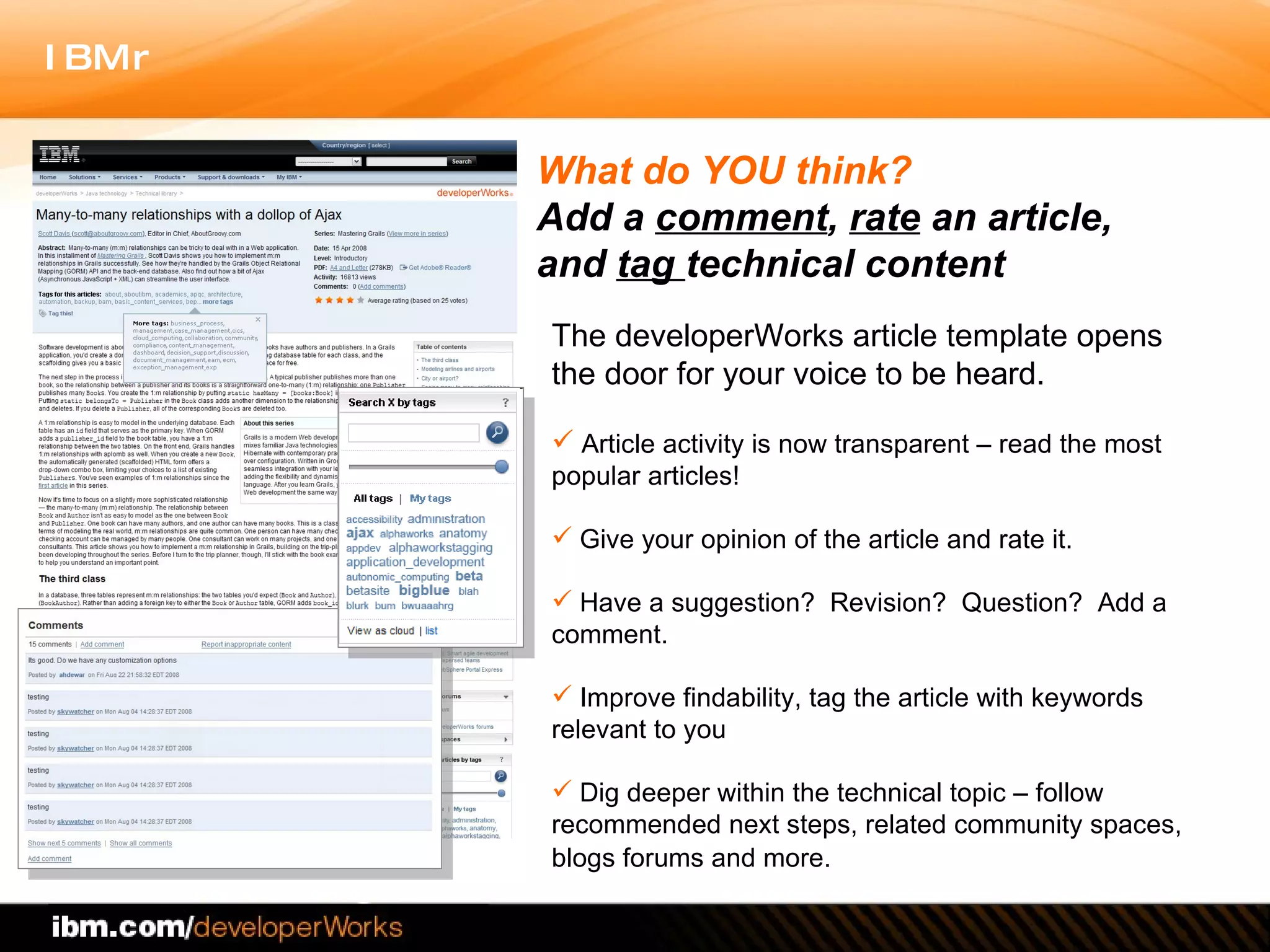Open the Products menu
The image size is (1270, 952).
click(x=170, y=177)
